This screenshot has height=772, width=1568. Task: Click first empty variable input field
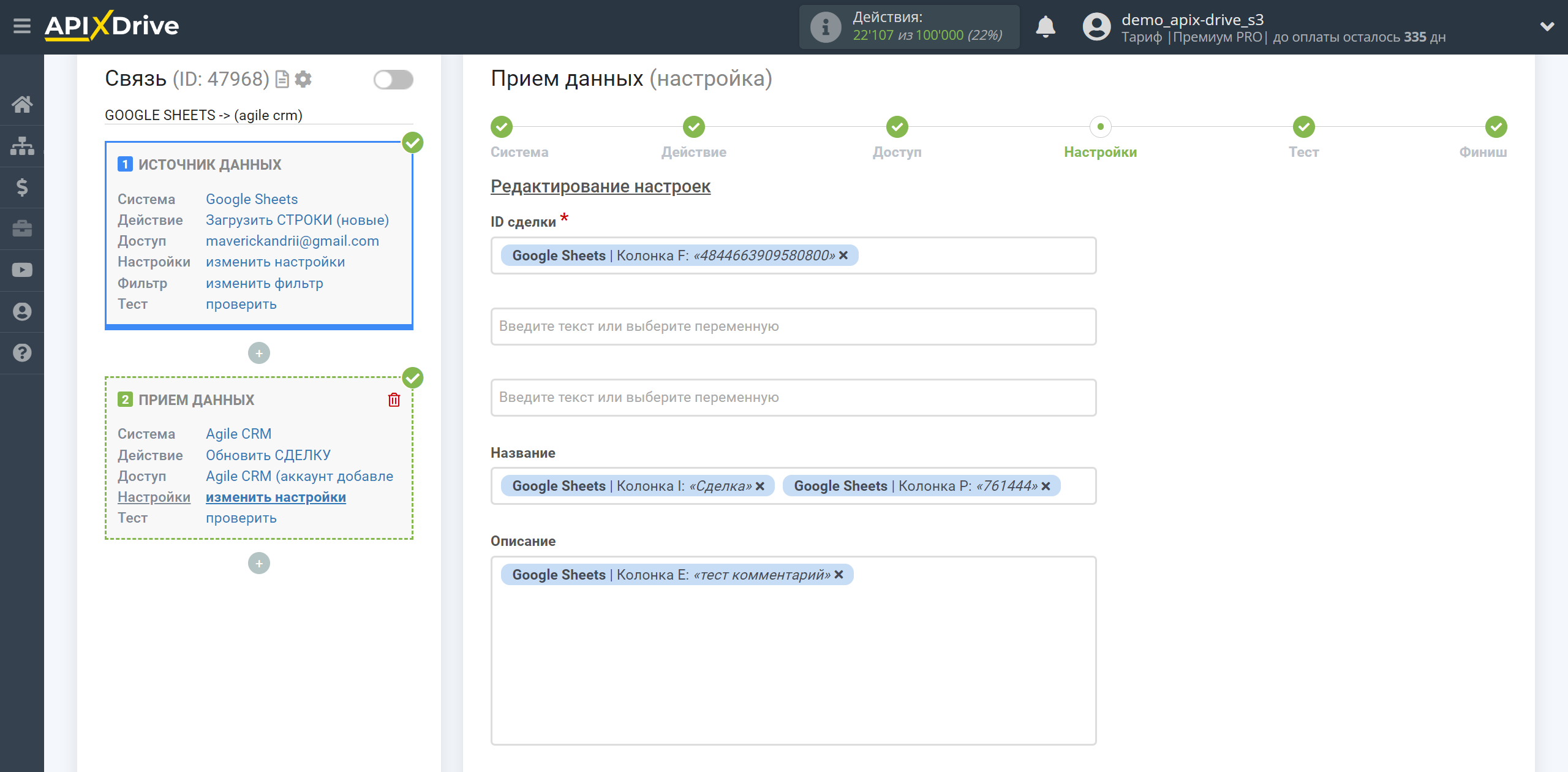pos(793,327)
